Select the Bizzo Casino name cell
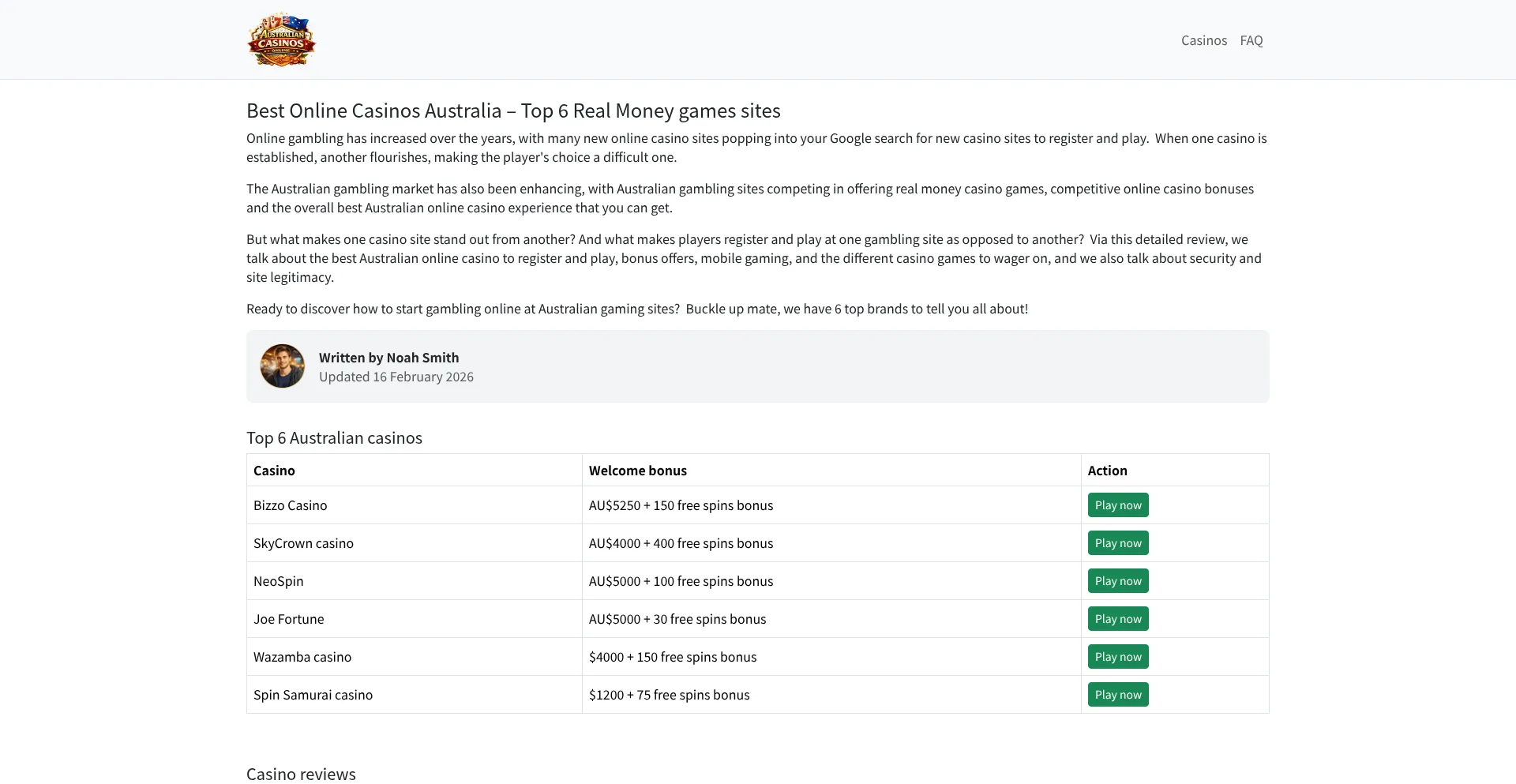Screen dimensions: 1516x784 [415, 505]
